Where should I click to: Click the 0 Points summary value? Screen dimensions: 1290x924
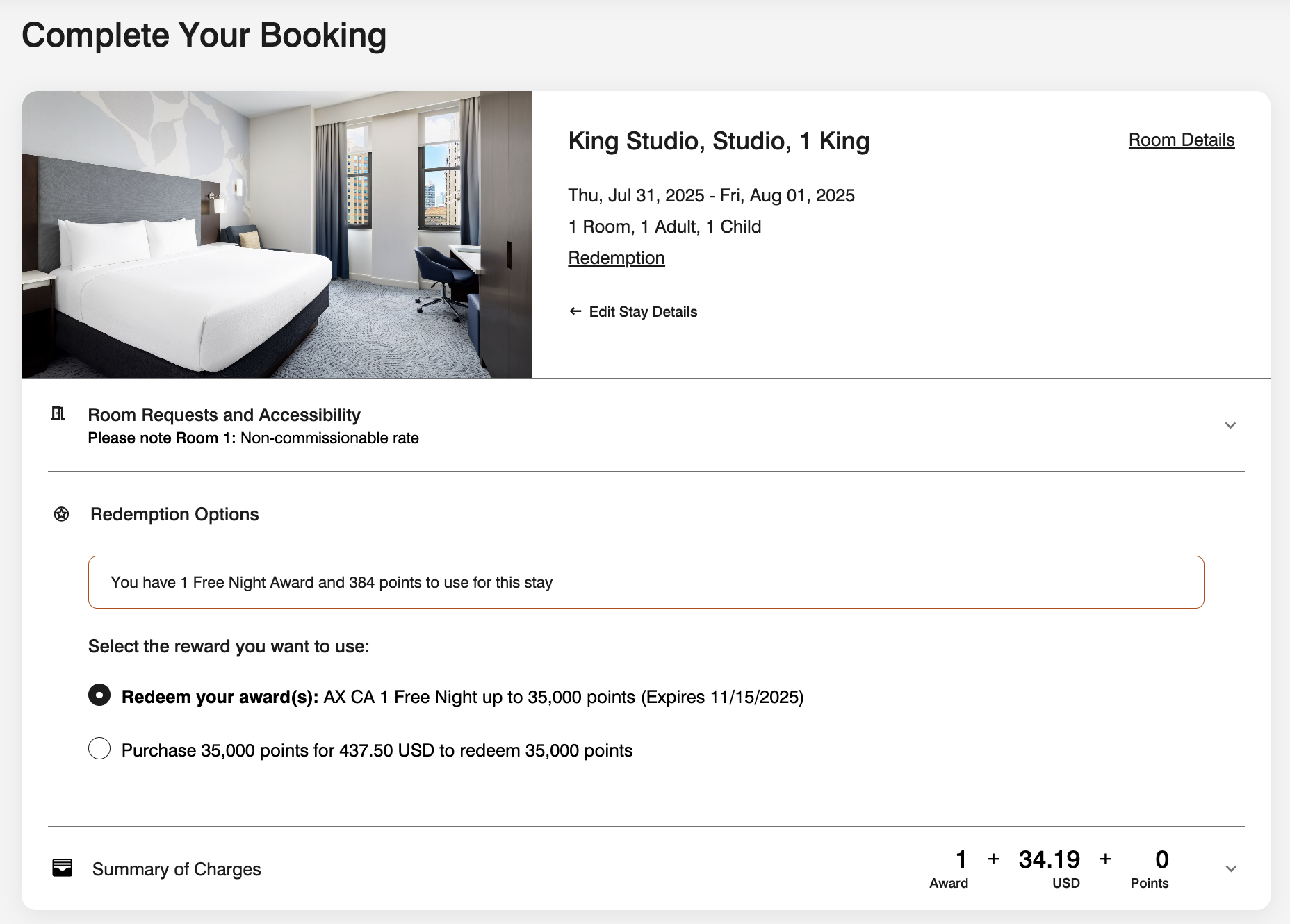[1161, 859]
